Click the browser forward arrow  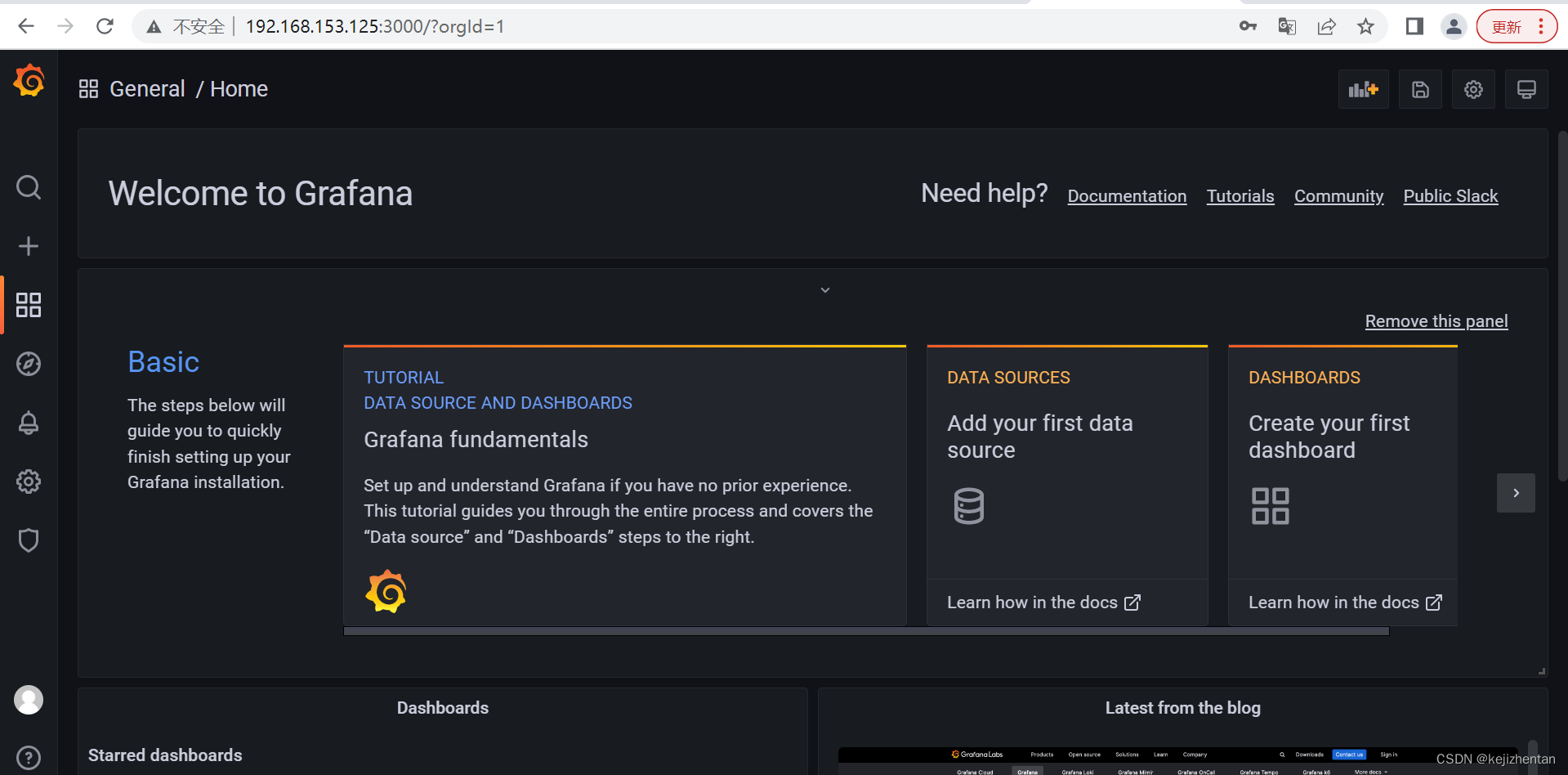65,26
